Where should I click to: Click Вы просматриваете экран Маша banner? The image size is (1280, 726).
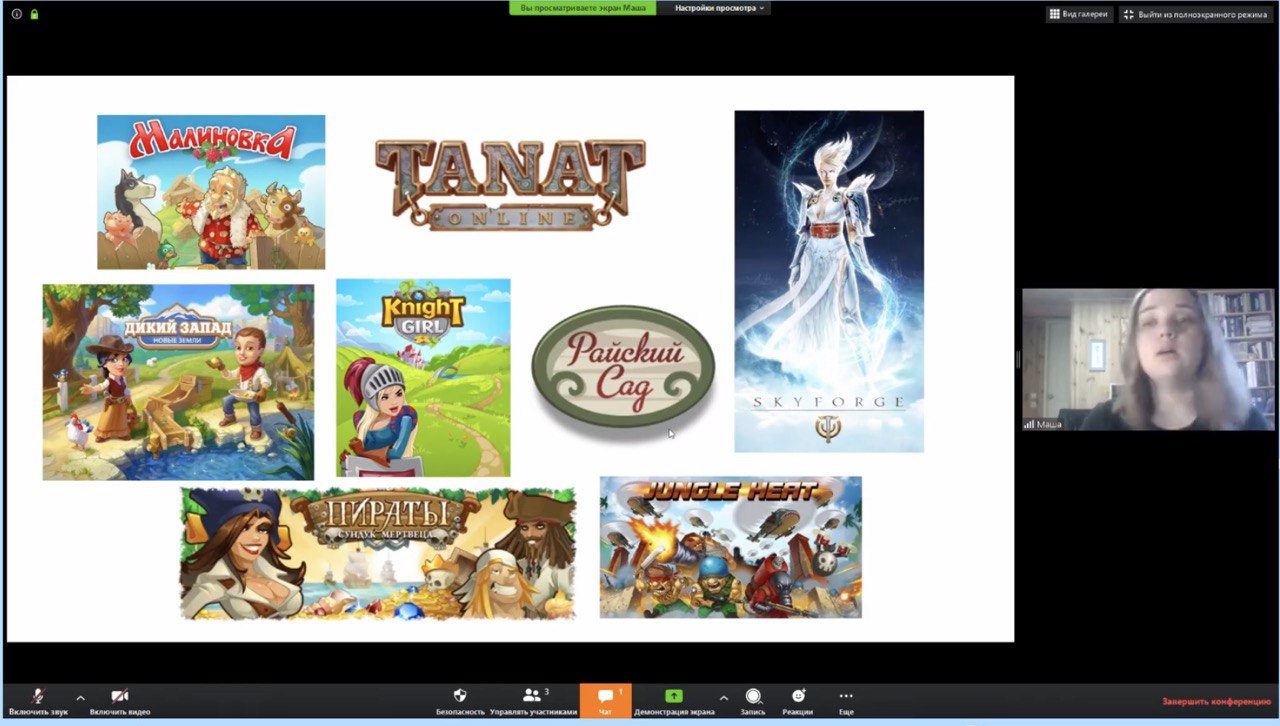(x=583, y=8)
